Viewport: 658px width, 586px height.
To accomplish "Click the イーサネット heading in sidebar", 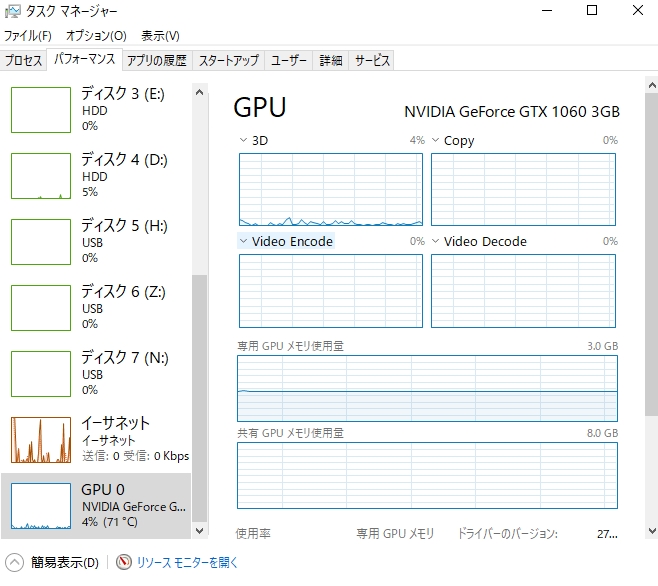I will pyautogui.click(x=115, y=423).
